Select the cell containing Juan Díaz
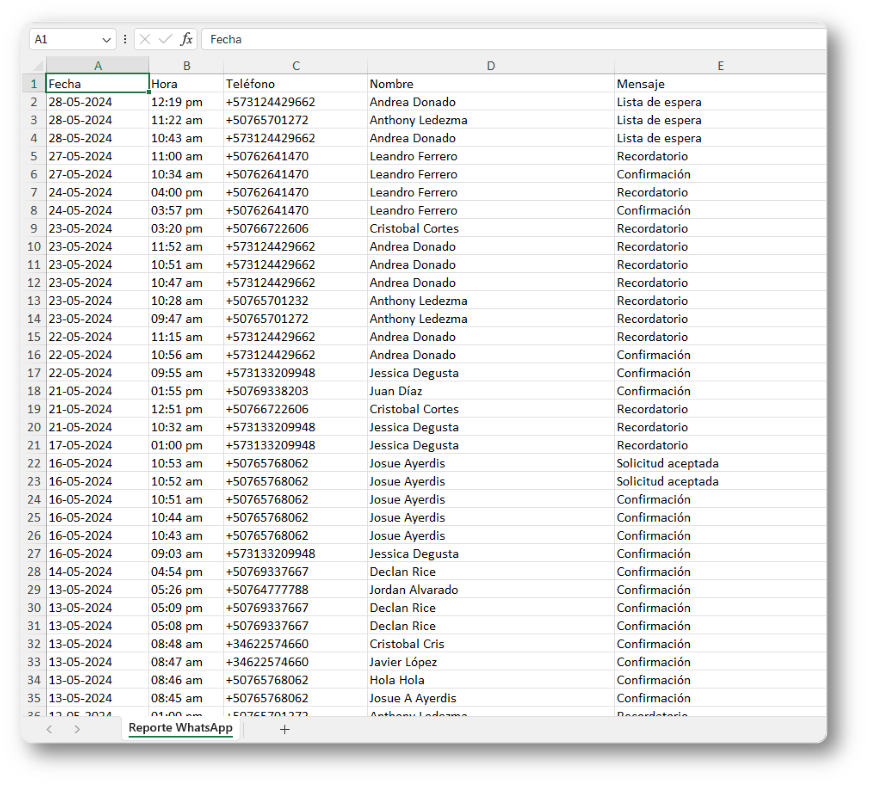The height and width of the screenshot is (785, 869). coord(490,391)
